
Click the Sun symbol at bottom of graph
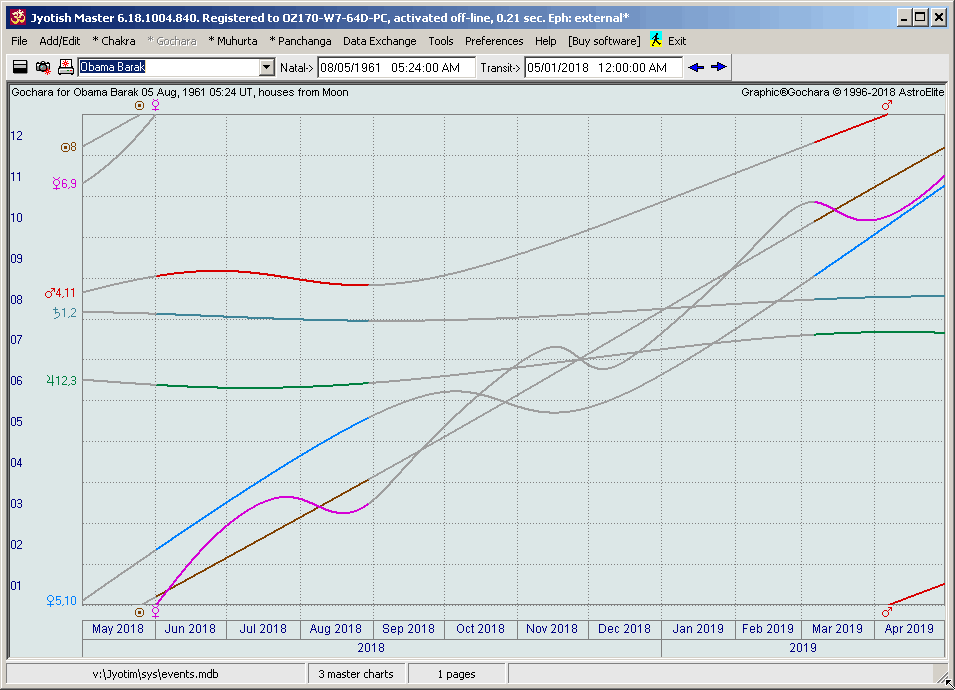(x=140, y=611)
